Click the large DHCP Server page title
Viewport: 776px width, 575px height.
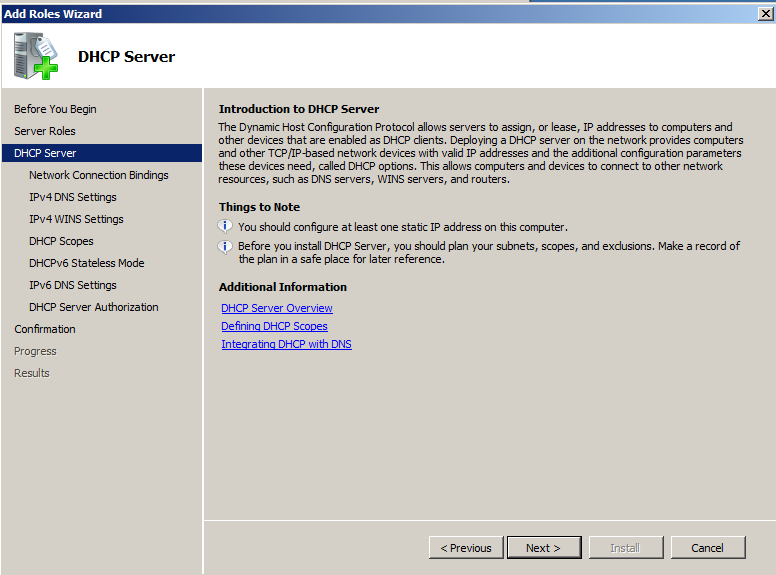point(126,56)
